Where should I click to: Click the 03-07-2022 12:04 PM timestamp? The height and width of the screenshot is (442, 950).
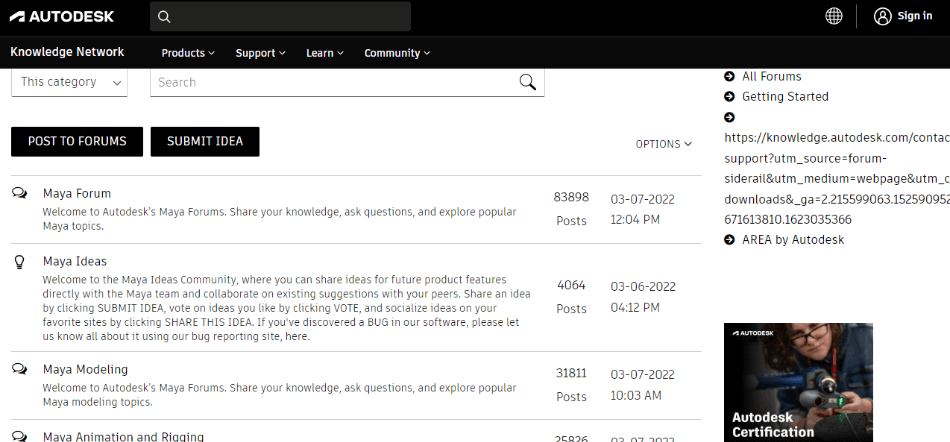[642, 209]
